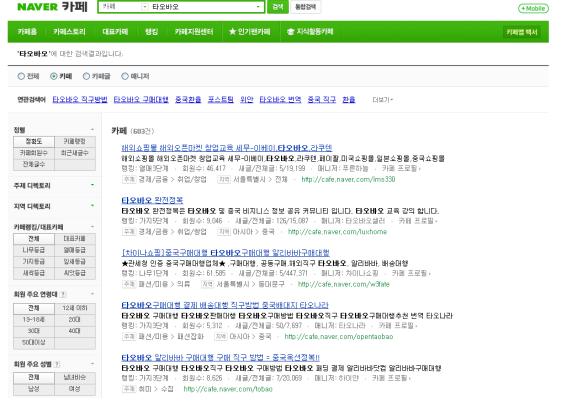The image size is (567, 402).
Task: Expand the 주제 디렉토리 section
Action: [92, 185]
